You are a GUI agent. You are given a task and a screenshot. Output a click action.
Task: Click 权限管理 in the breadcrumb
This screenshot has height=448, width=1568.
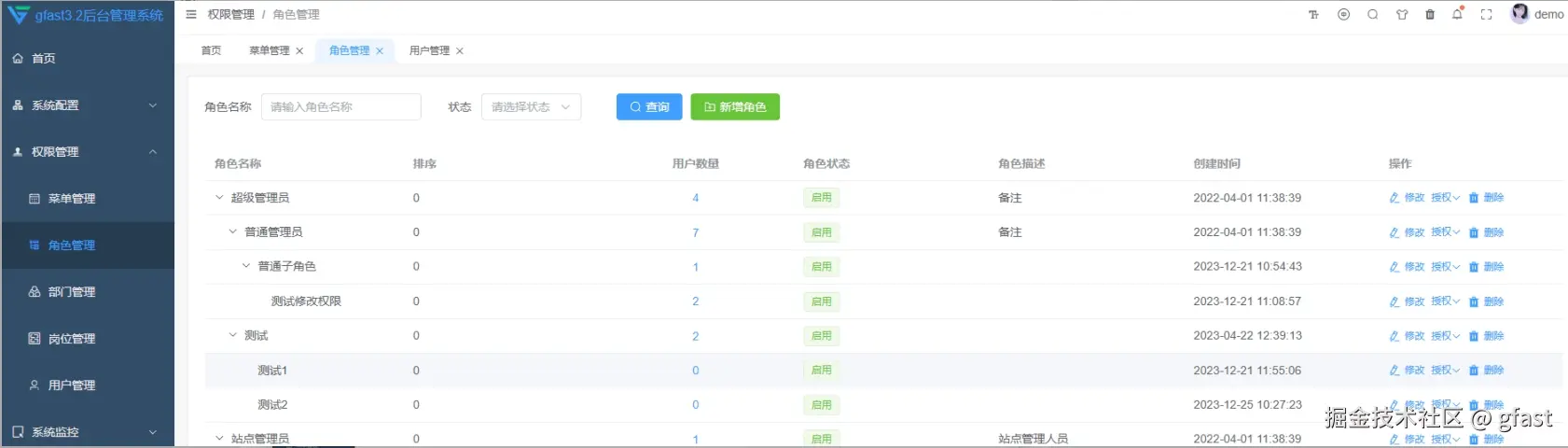pos(231,15)
